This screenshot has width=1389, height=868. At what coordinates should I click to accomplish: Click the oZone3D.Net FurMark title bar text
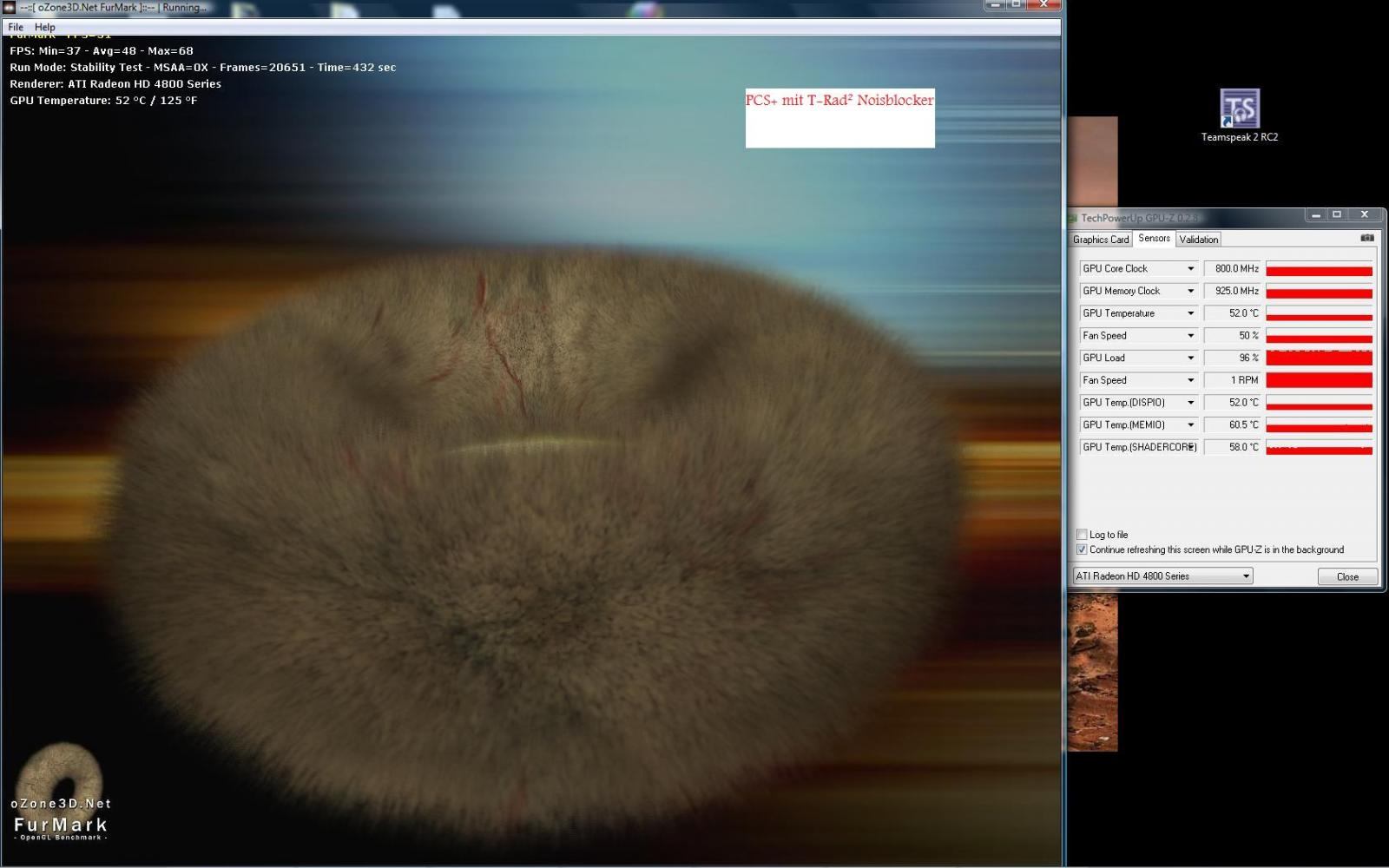click(114, 7)
